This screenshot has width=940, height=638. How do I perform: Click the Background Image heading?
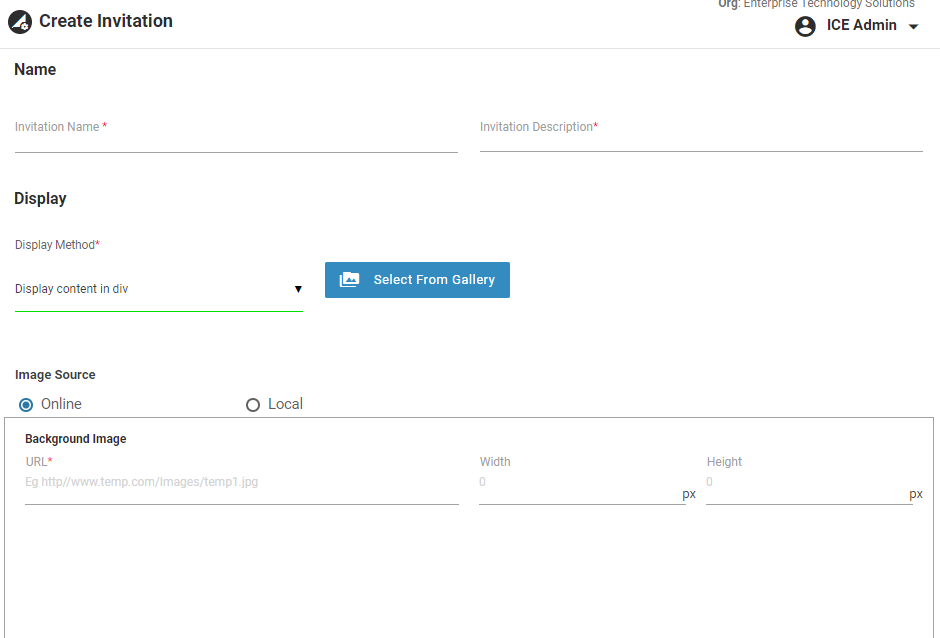(76, 439)
